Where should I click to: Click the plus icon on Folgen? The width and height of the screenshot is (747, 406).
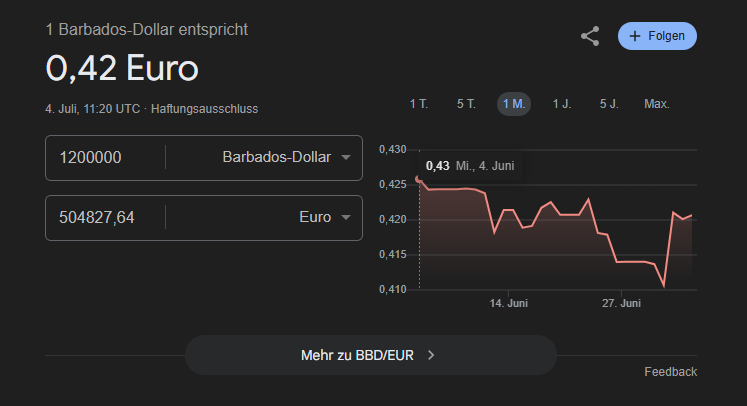(x=634, y=36)
